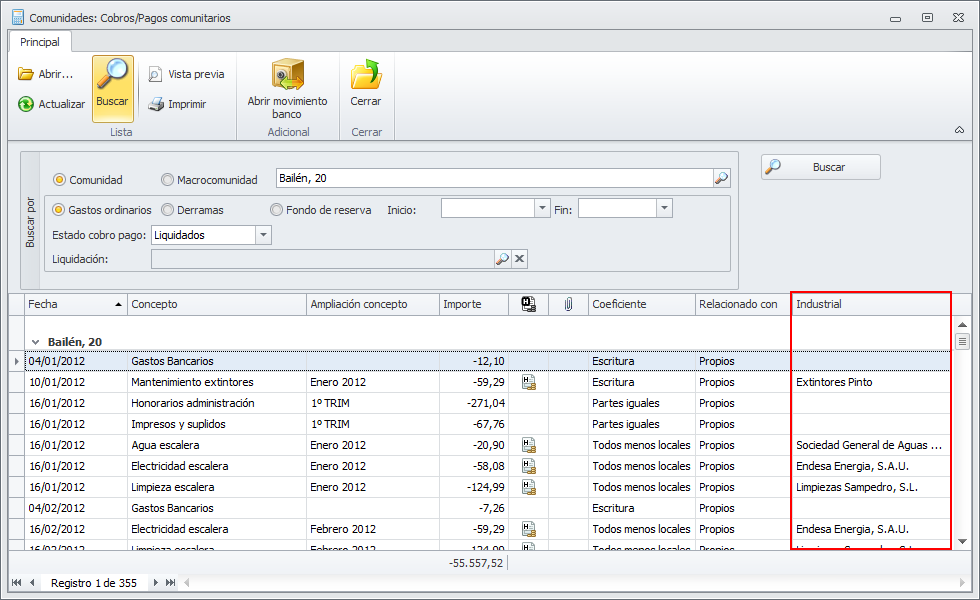980x600 pixels.
Task: Open the Fin date dropdown
Action: (x=664, y=208)
